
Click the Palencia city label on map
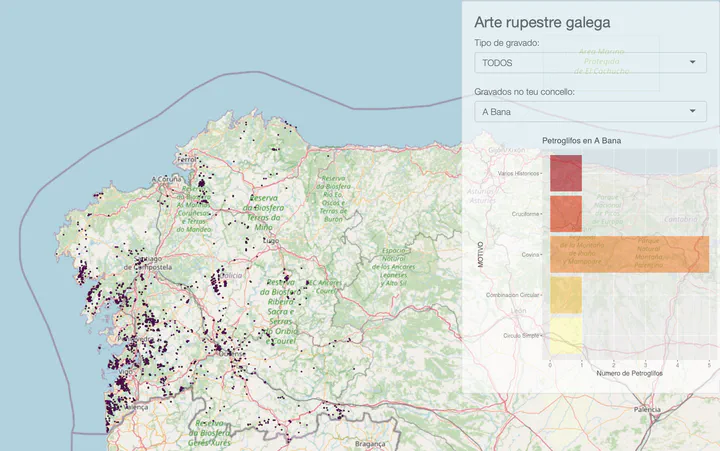647,409
